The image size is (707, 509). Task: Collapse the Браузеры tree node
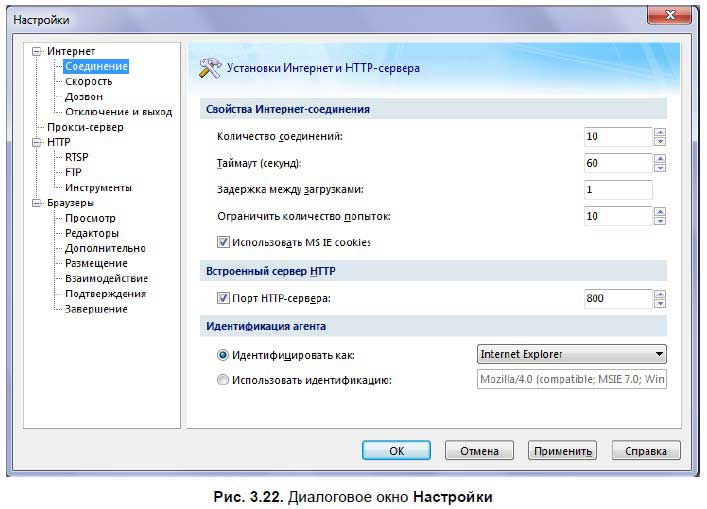pos(37,203)
